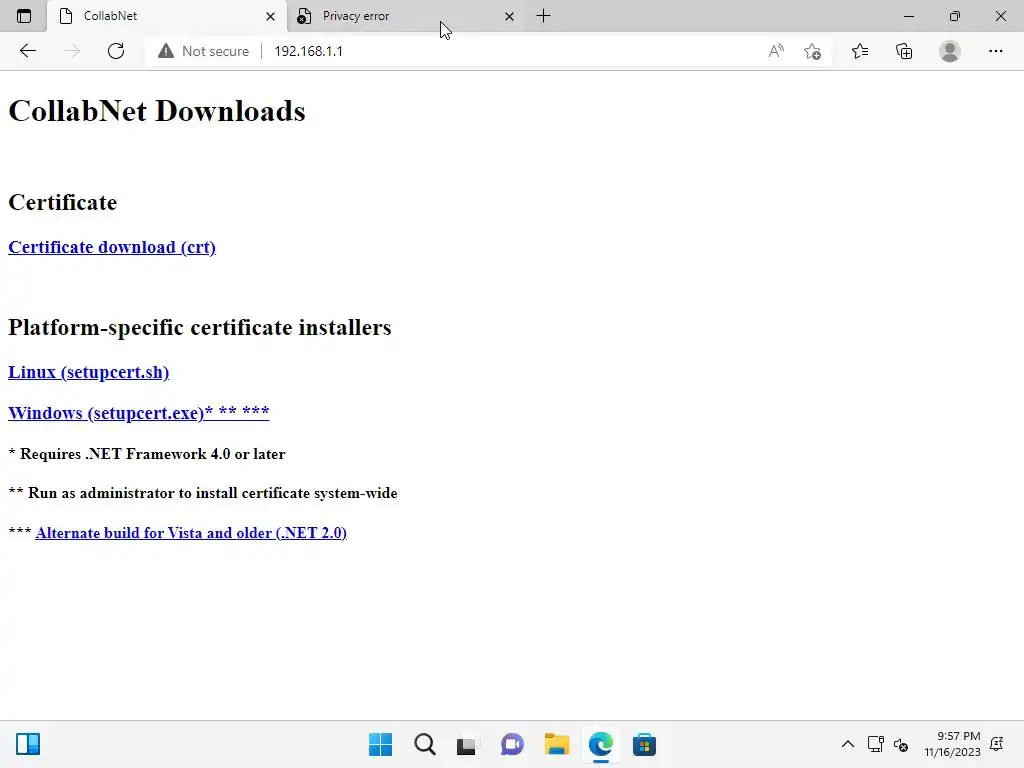Restore down the Edge window
The width and height of the screenshot is (1024, 768).
tap(955, 16)
